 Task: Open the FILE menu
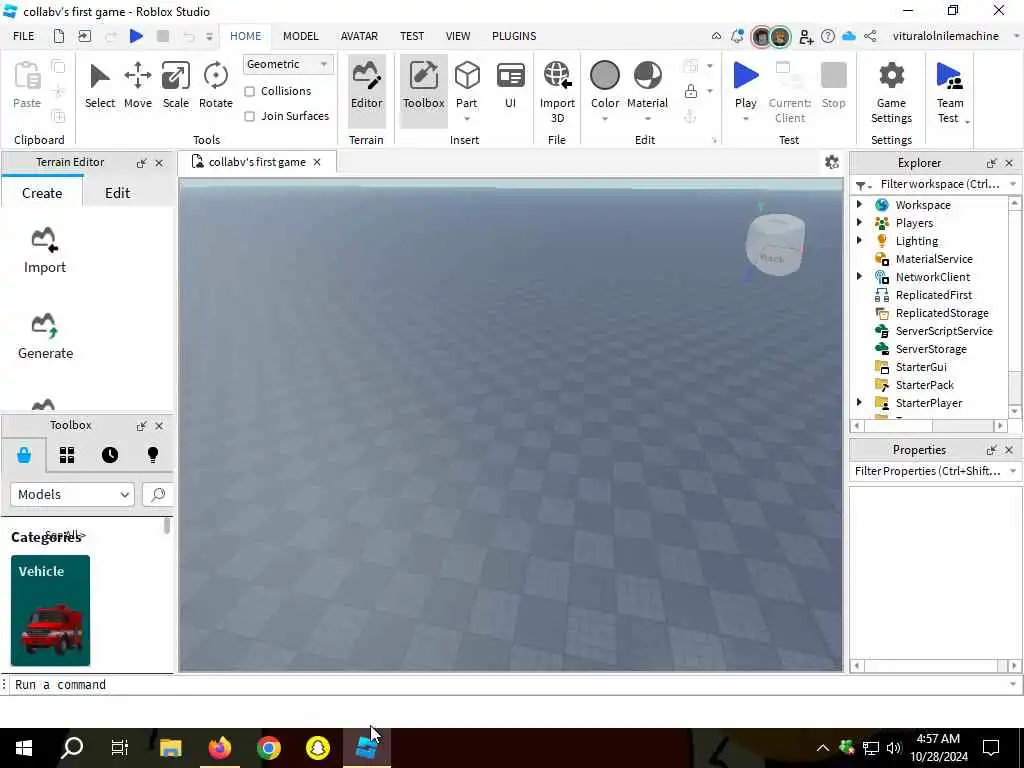(x=24, y=37)
